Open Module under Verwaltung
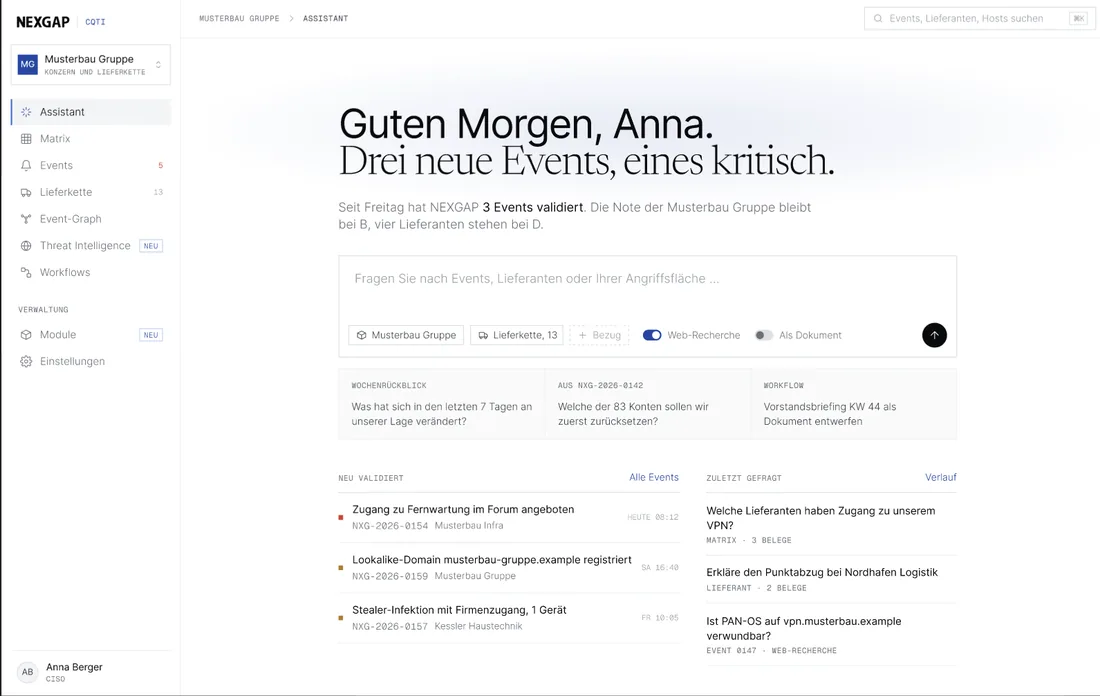The width and height of the screenshot is (1100, 696). point(90,335)
